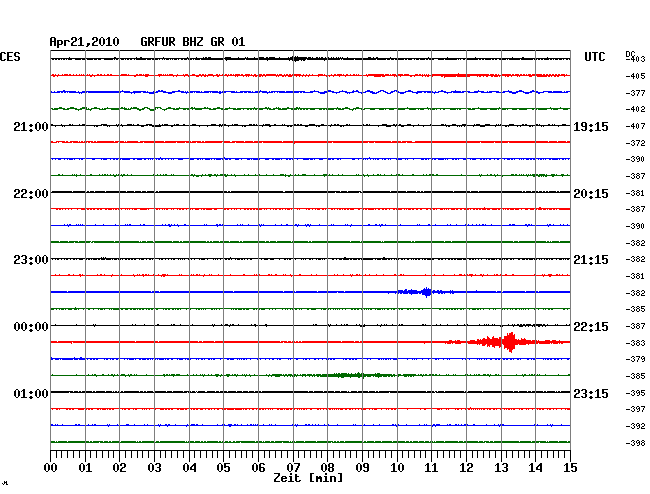Select the 23:00 local time label
Image resolution: width=650 pixels, height=494 pixels.
point(31,260)
